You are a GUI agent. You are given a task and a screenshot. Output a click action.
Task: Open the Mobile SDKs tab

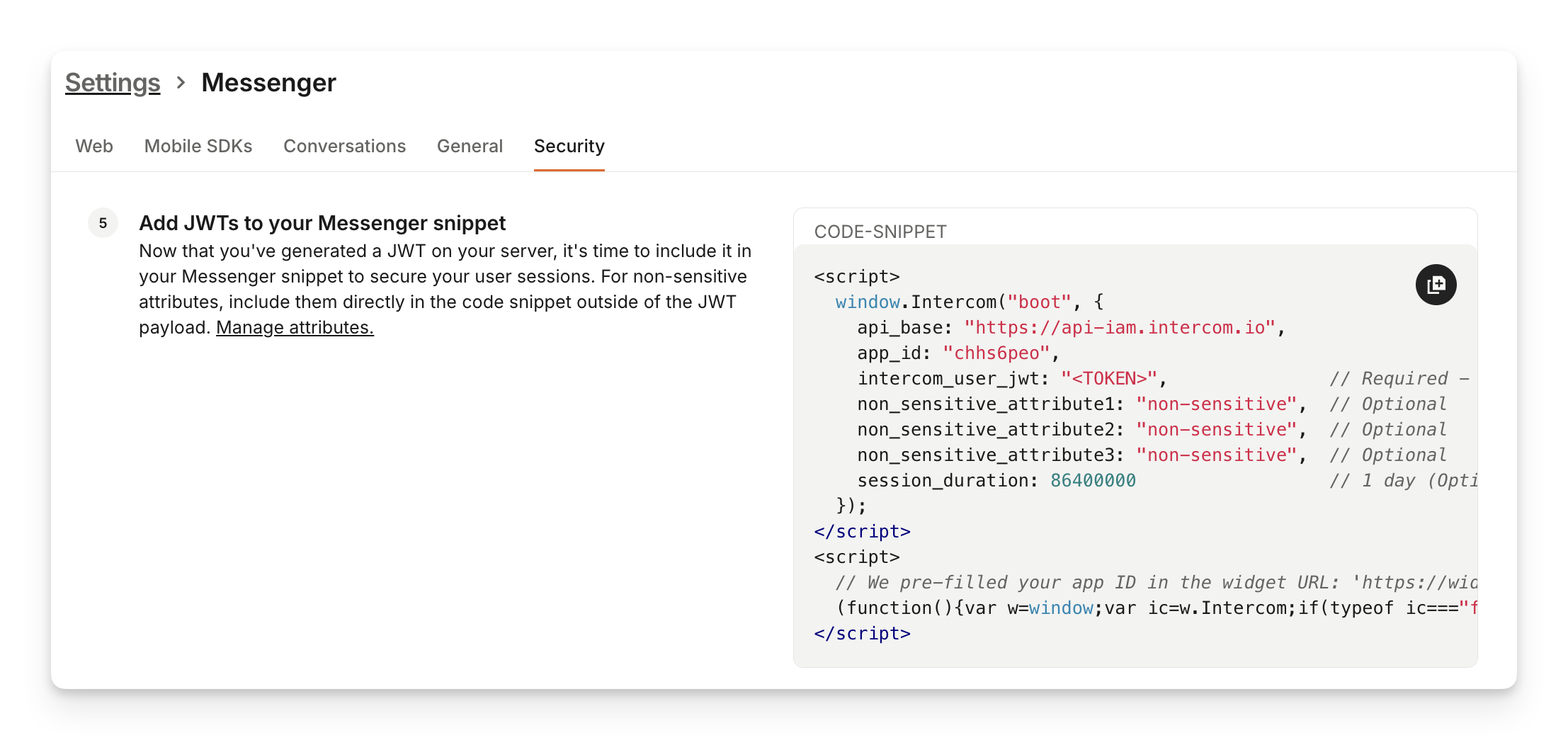(198, 146)
